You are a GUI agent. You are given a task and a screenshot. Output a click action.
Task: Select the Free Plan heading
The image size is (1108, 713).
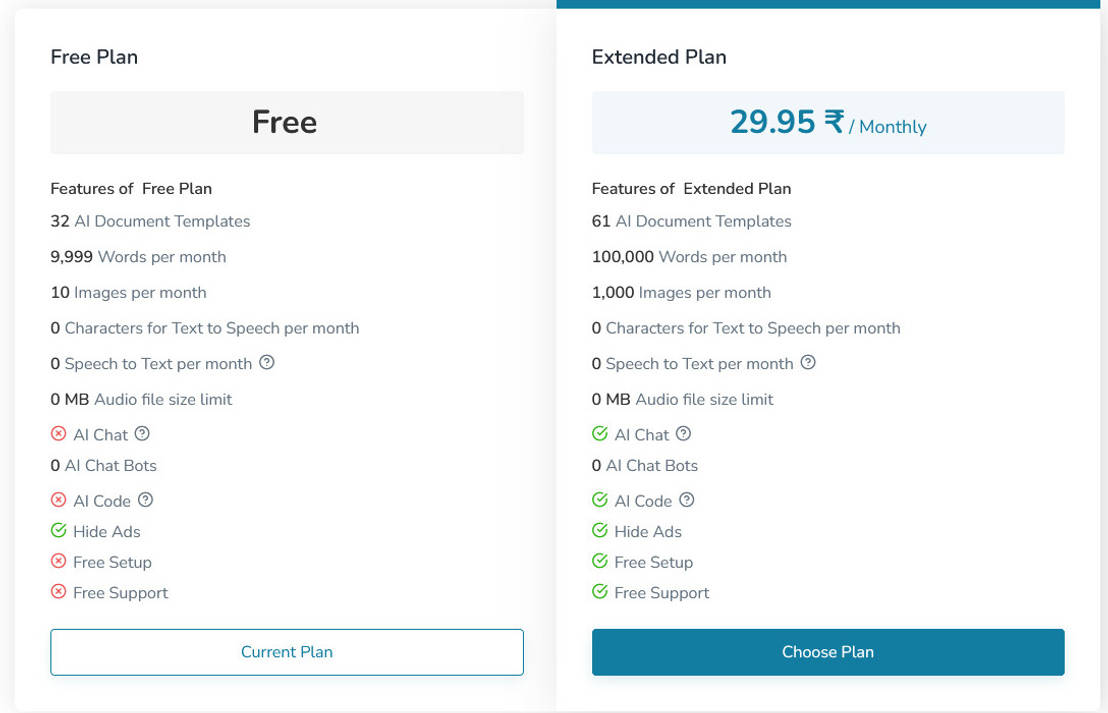point(93,57)
